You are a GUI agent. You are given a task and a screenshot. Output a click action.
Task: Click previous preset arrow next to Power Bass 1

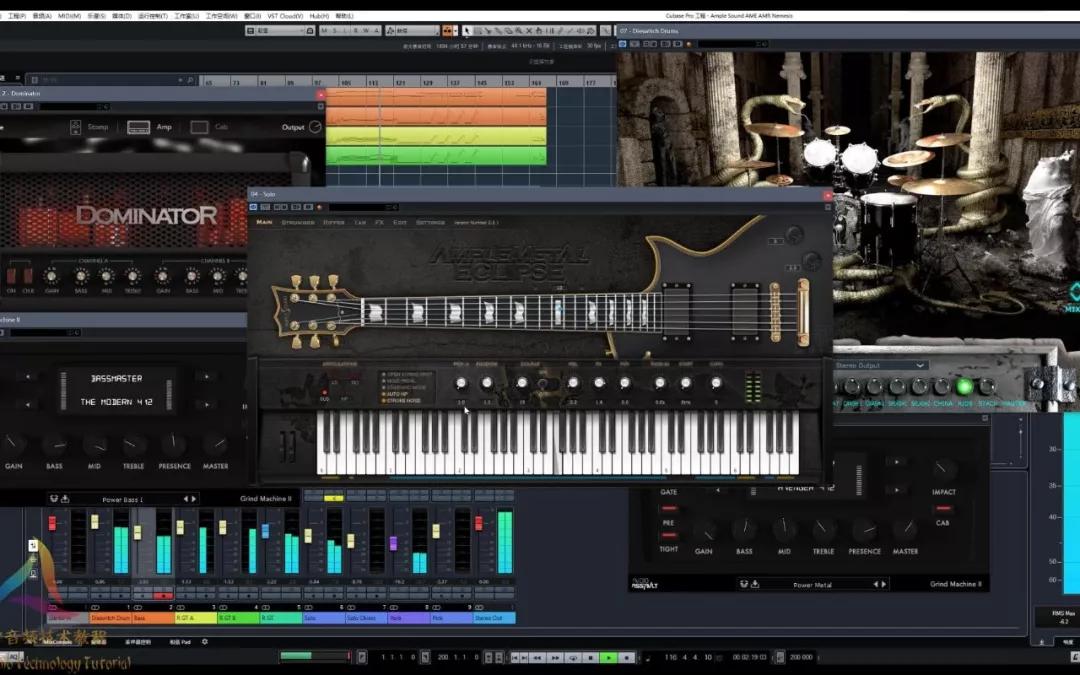pos(185,499)
